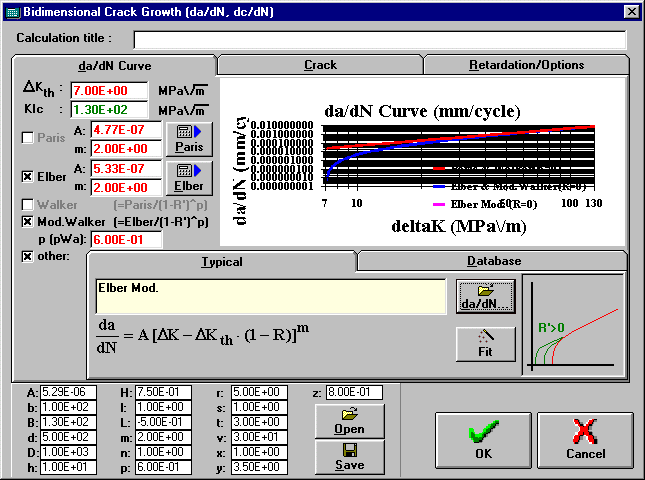The width and height of the screenshot is (645, 480).
Task: Disable the other checkbox
Action: click(x=28, y=256)
